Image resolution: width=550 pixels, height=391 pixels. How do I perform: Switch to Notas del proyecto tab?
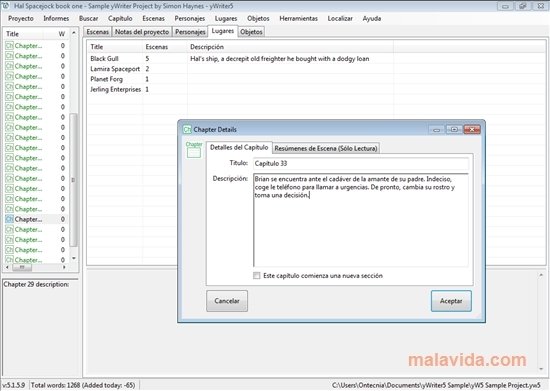pyautogui.click(x=142, y=32)
